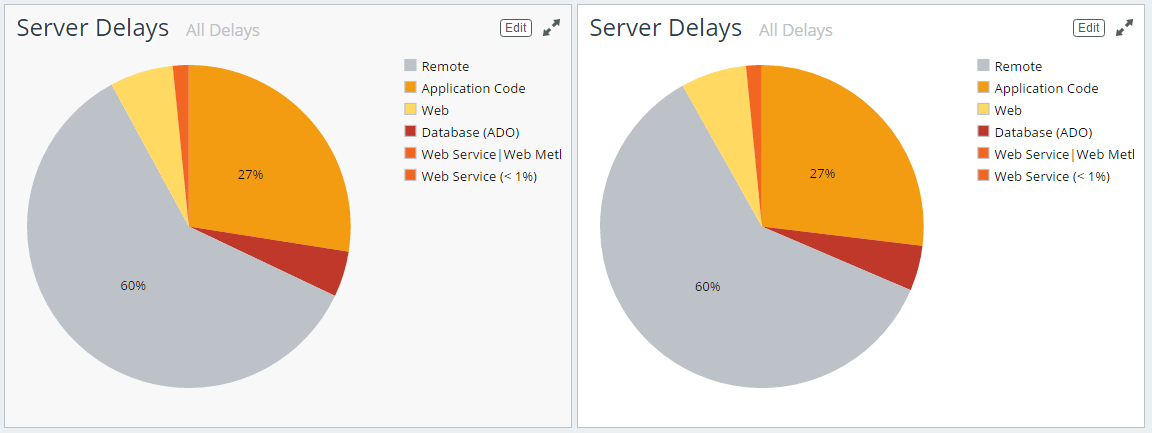
Task: Select Remote legend swatch in right panel
Action: pyautogui.click(x=984, y=66)
